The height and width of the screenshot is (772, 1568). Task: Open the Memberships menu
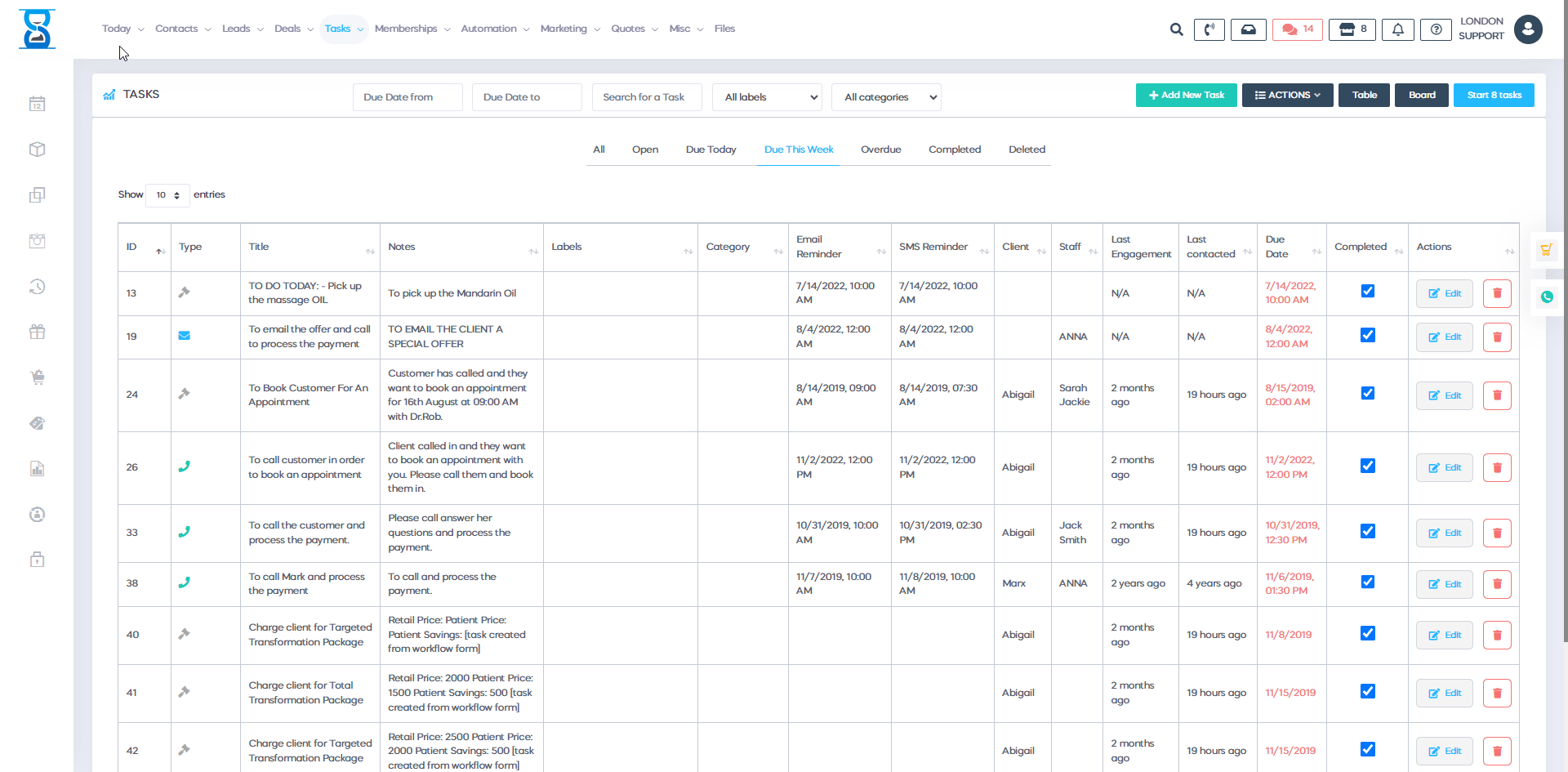407,28
